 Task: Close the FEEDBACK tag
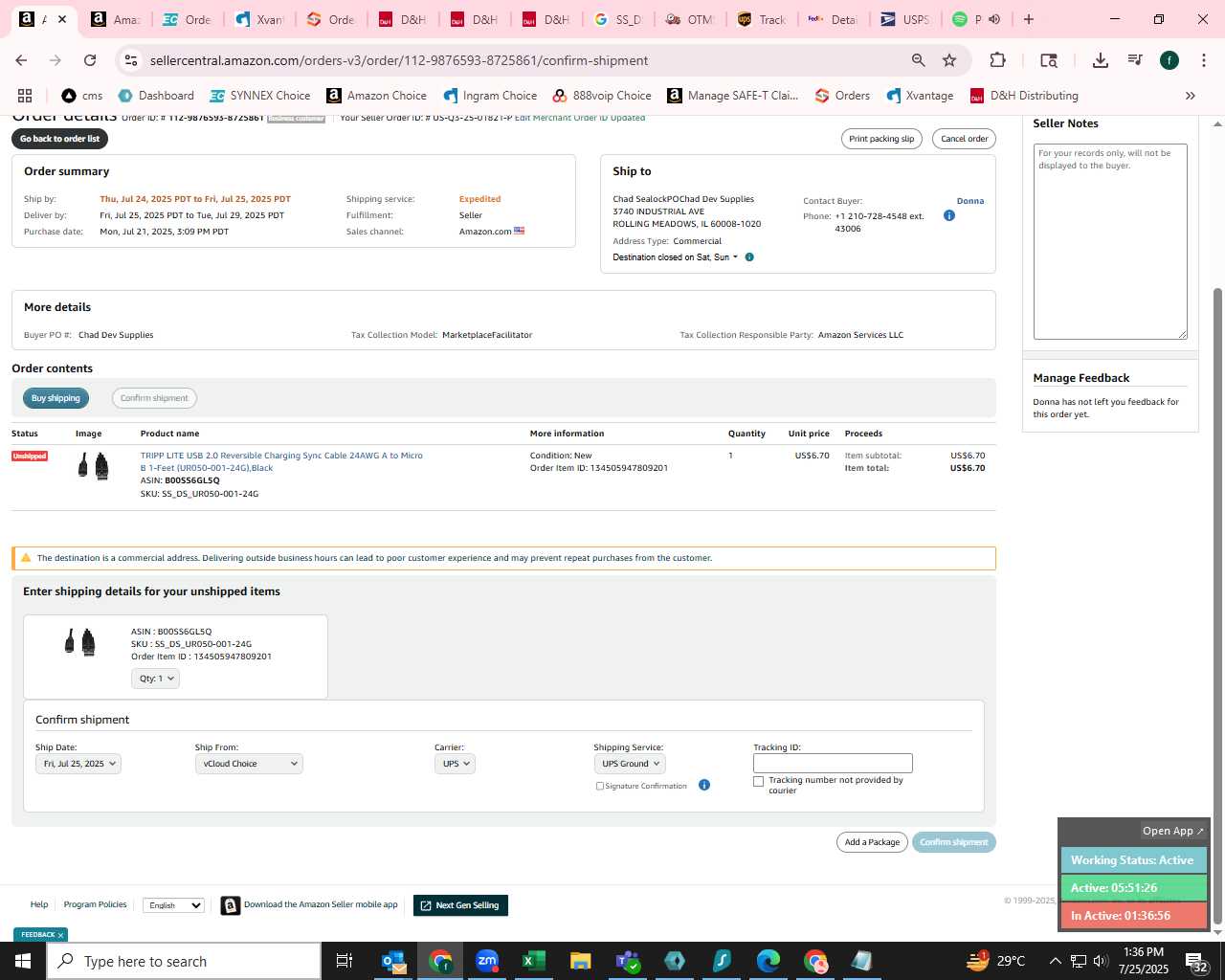(60, 935)
